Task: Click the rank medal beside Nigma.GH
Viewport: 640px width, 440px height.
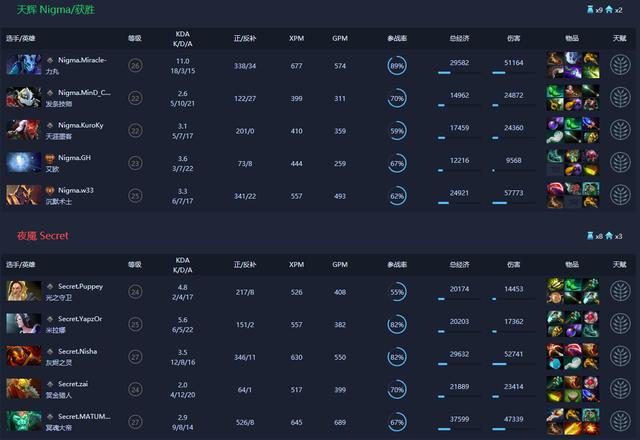Action: [50, 158]
